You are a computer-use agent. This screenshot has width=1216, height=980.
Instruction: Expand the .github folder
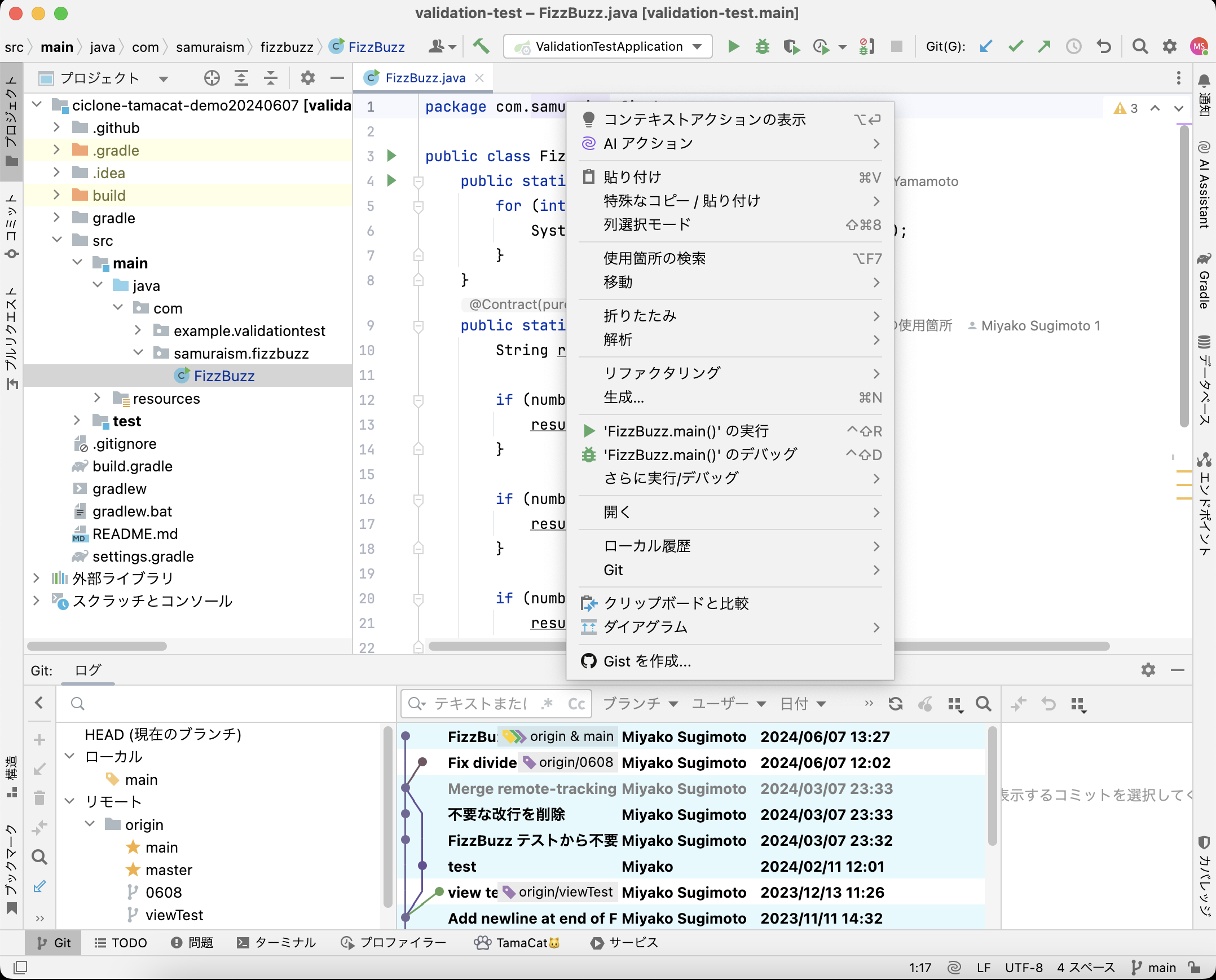tap(56, 127)
